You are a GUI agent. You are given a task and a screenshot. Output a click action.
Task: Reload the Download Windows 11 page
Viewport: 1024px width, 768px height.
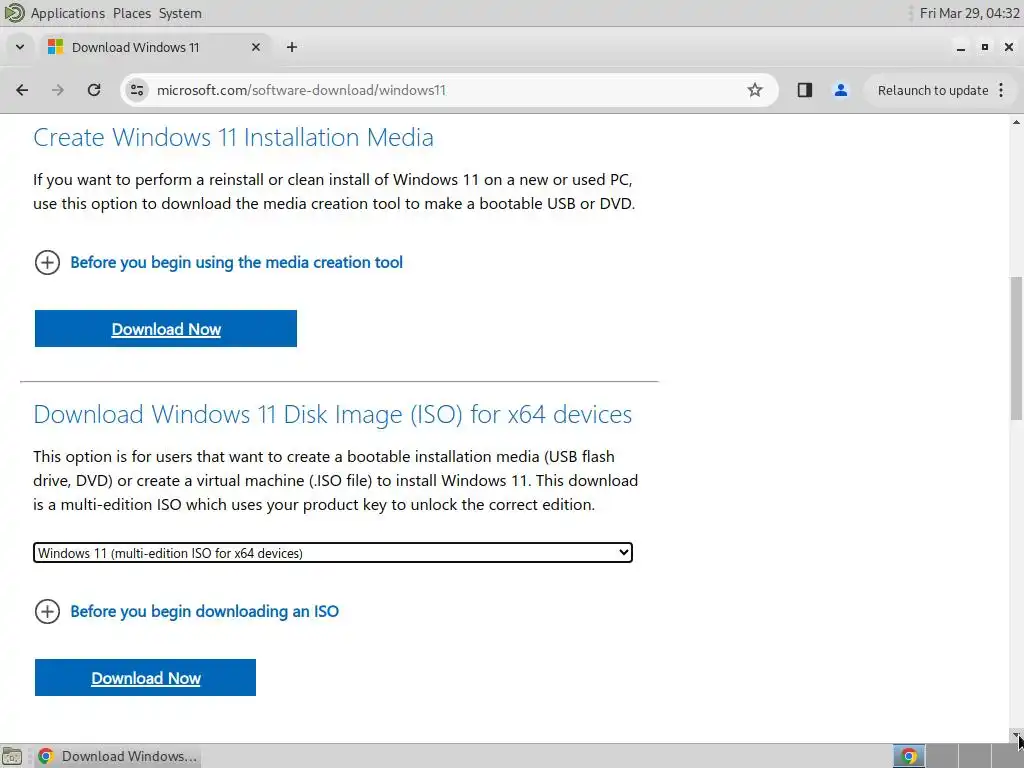coord(94,90)
